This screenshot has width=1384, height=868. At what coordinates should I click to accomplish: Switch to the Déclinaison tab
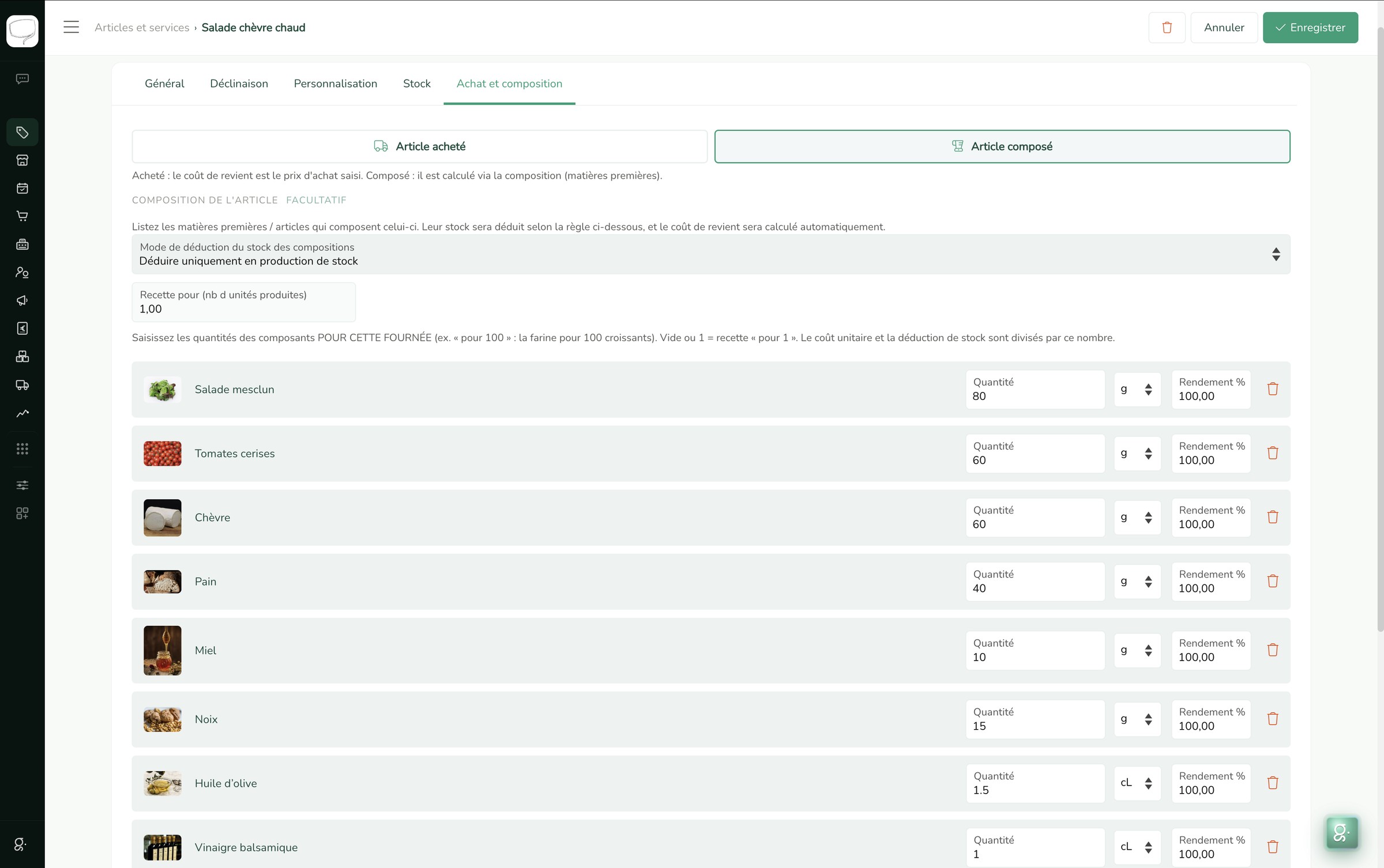[239, 84]
